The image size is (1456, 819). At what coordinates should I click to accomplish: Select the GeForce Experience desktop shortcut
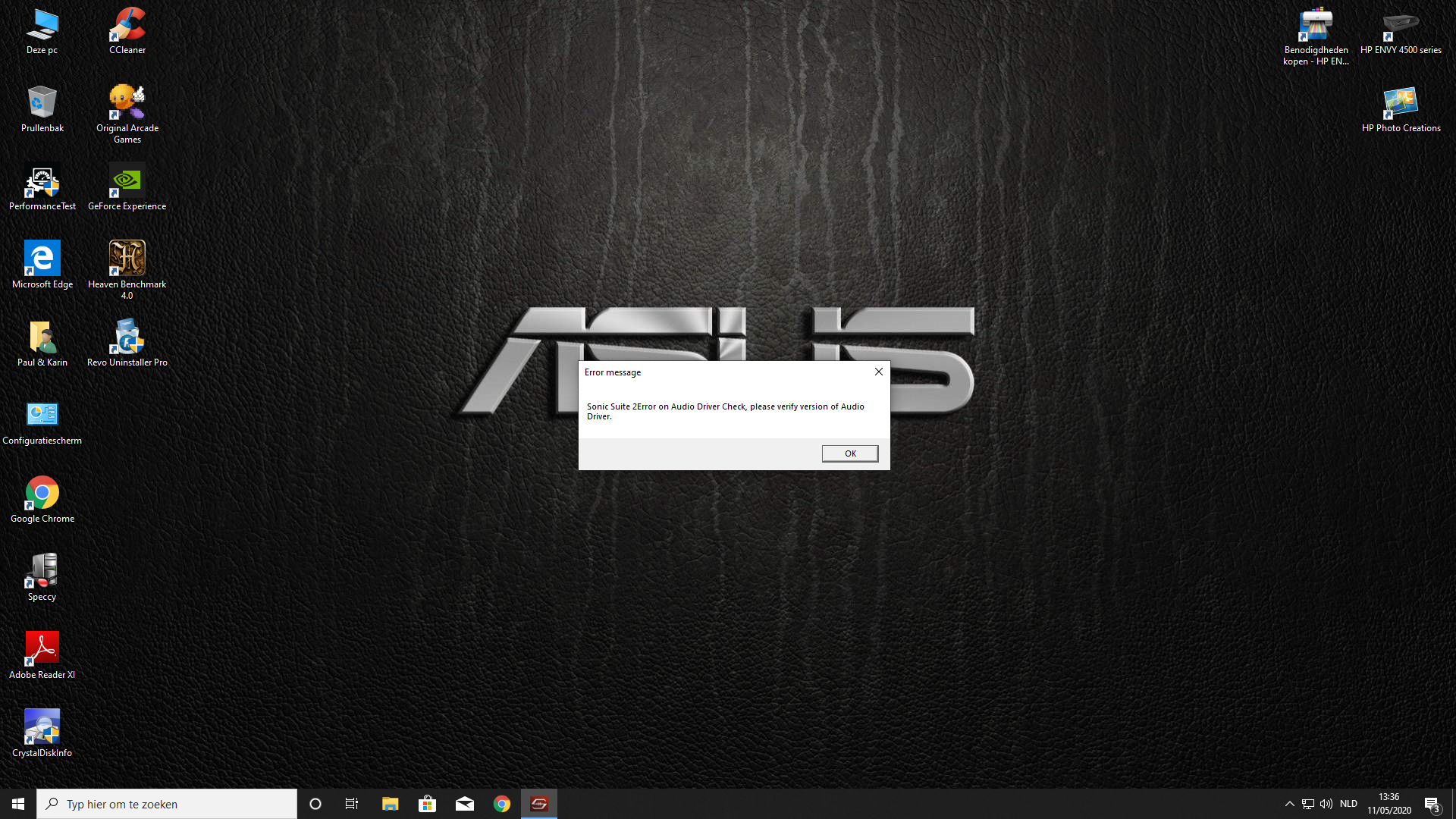(x=127, y=187)
